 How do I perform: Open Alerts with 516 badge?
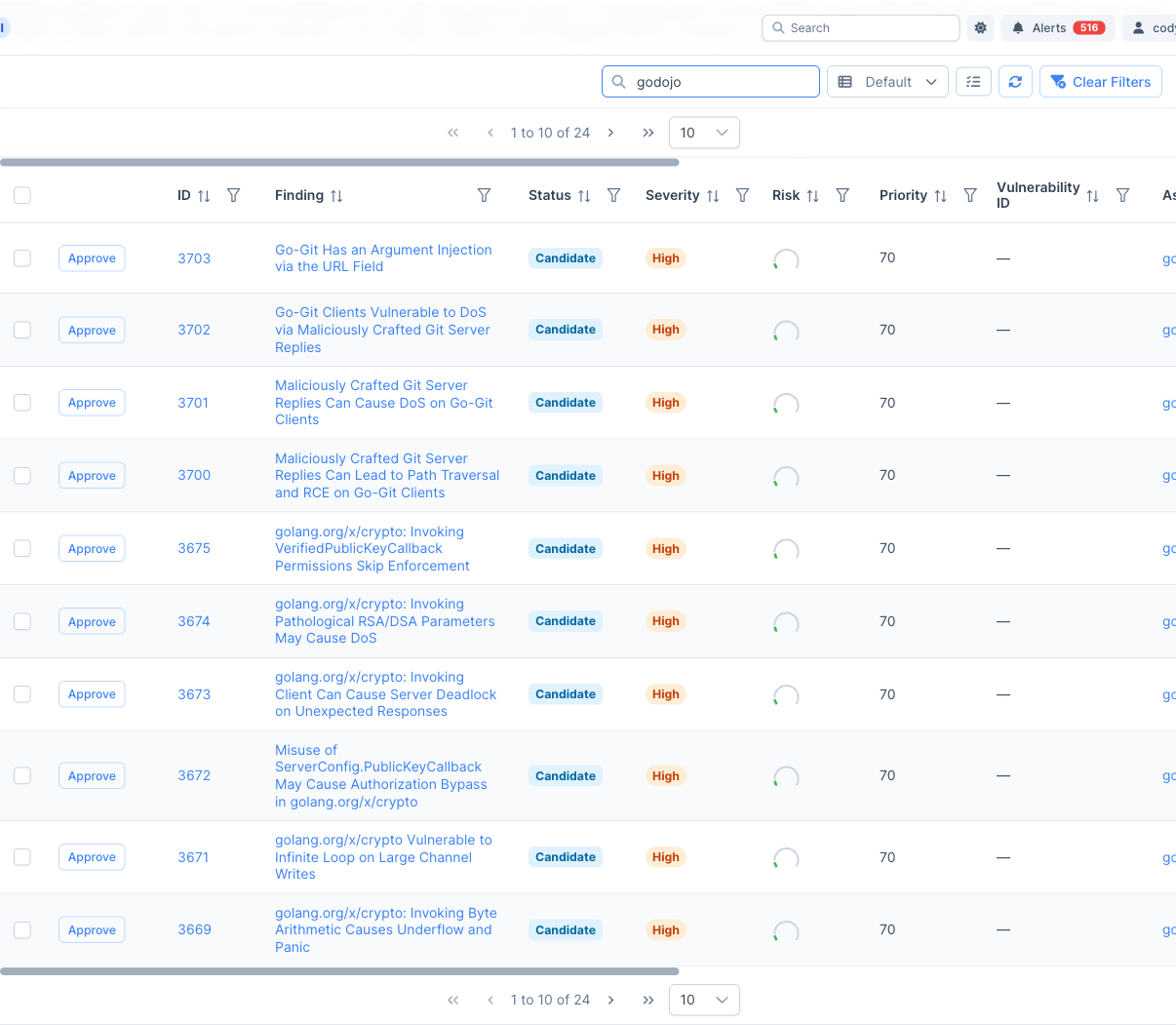[x=1058, y=28]
